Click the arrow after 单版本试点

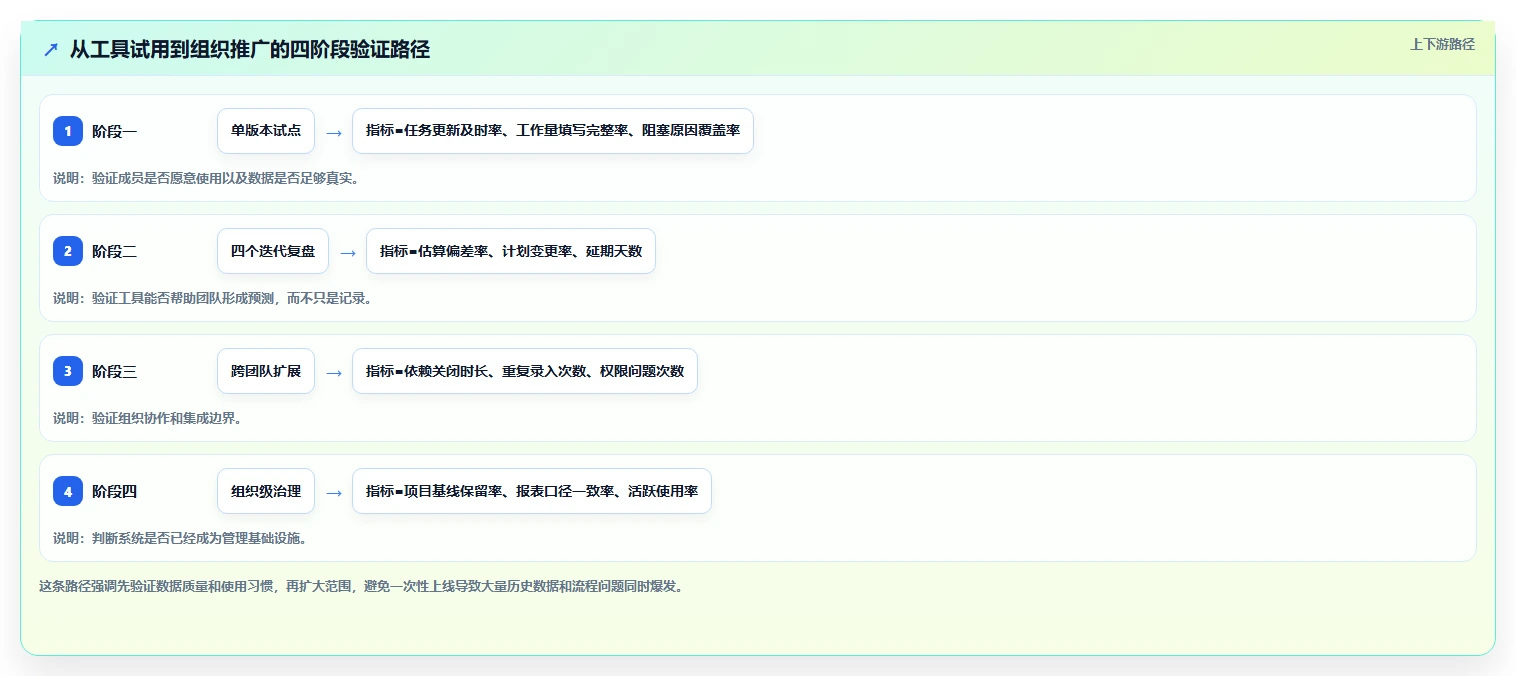pyautogui.click(x=334, y=132)
